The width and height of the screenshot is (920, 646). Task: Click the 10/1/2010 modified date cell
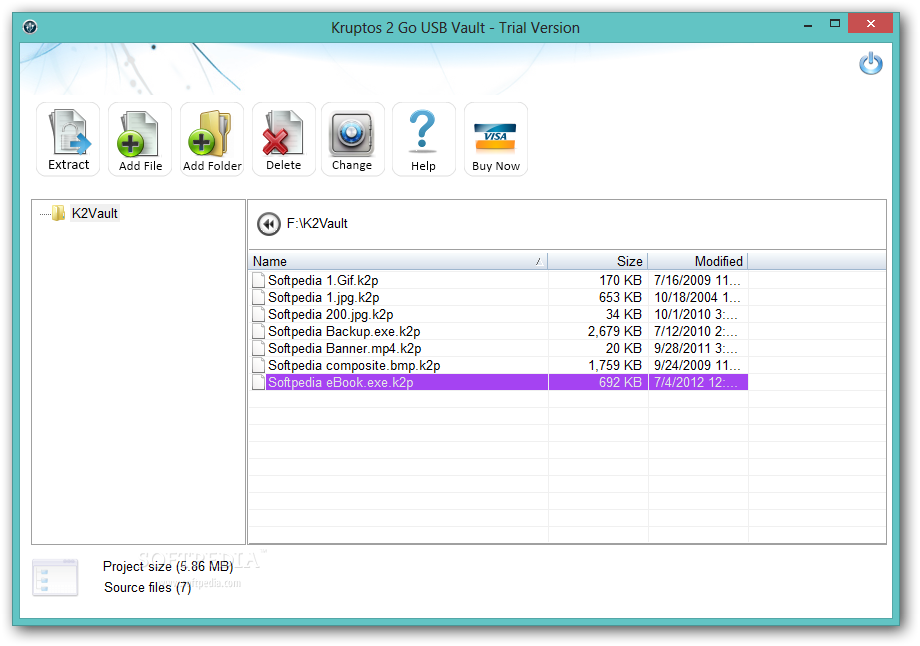tap(698, 314)
